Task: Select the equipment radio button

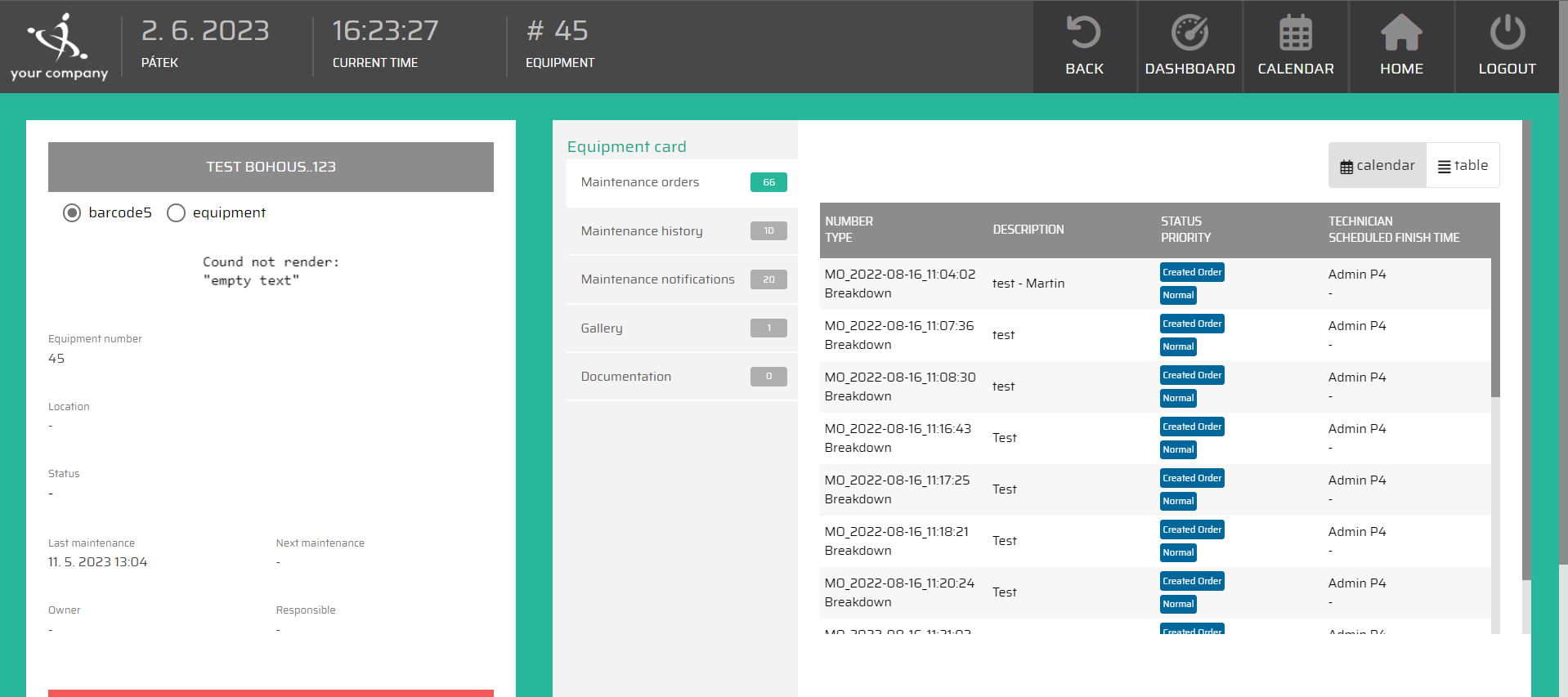Action: click(176, 213)
